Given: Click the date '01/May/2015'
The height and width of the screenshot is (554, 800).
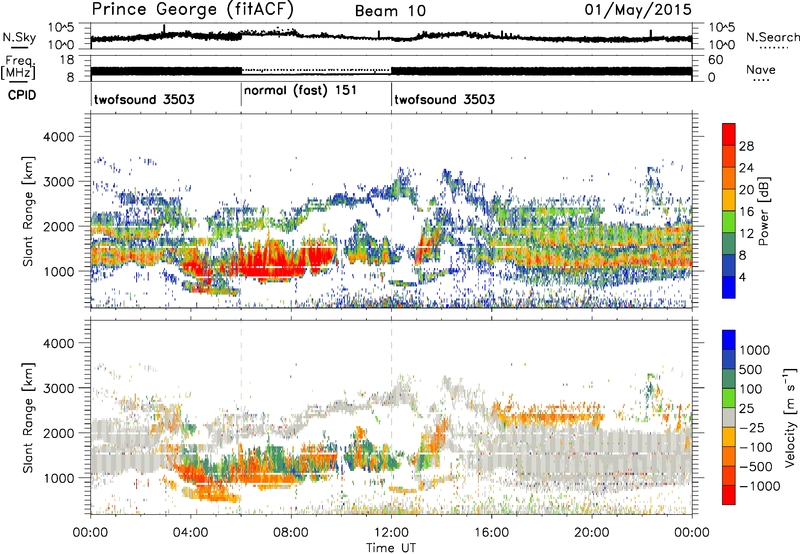Looking at the screenshot, I should click(638, 10).
